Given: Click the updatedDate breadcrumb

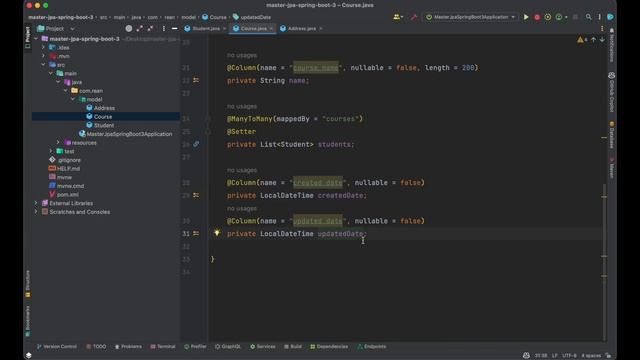Looking at the screenshot, I should [x=252, y=17].
